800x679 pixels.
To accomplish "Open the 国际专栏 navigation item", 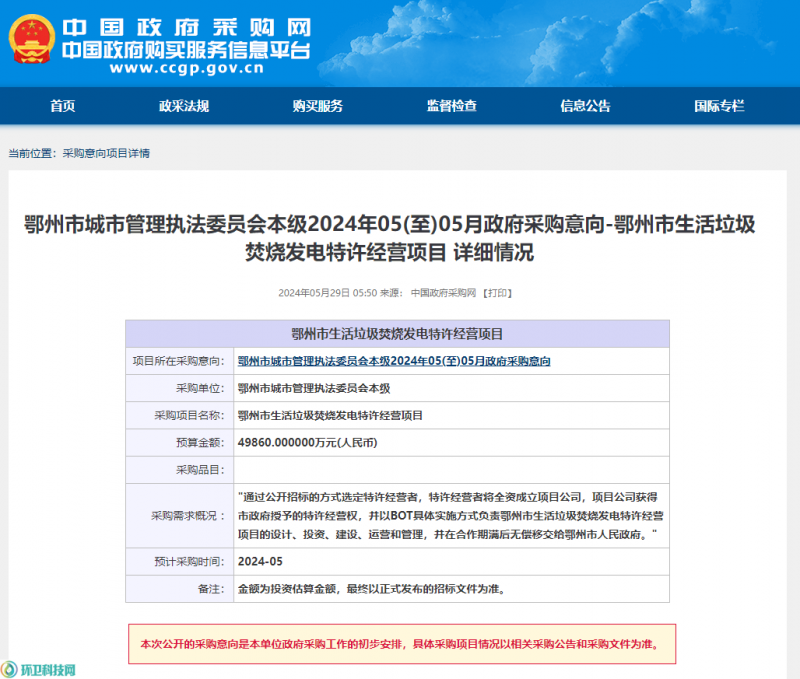I will point(719,106).
